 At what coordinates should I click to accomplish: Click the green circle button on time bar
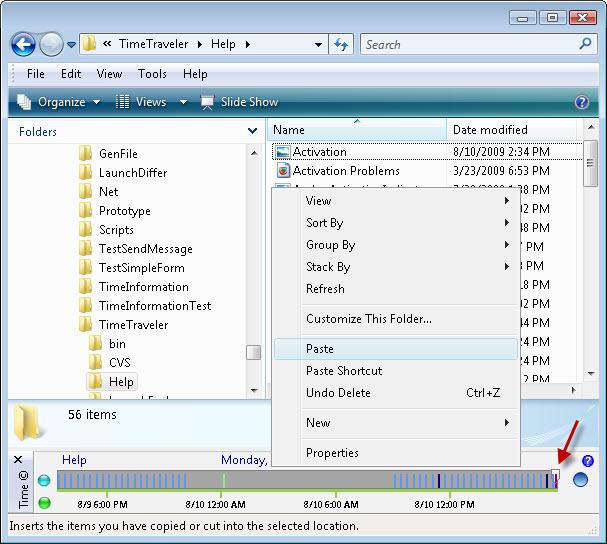(x=44, y=503)
